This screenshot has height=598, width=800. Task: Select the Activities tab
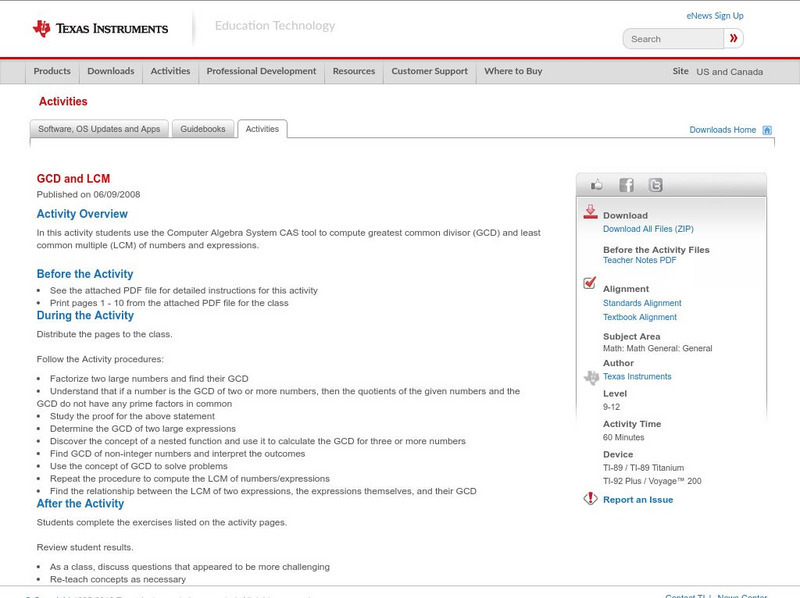pyautogui.click(x=262, y=129)
